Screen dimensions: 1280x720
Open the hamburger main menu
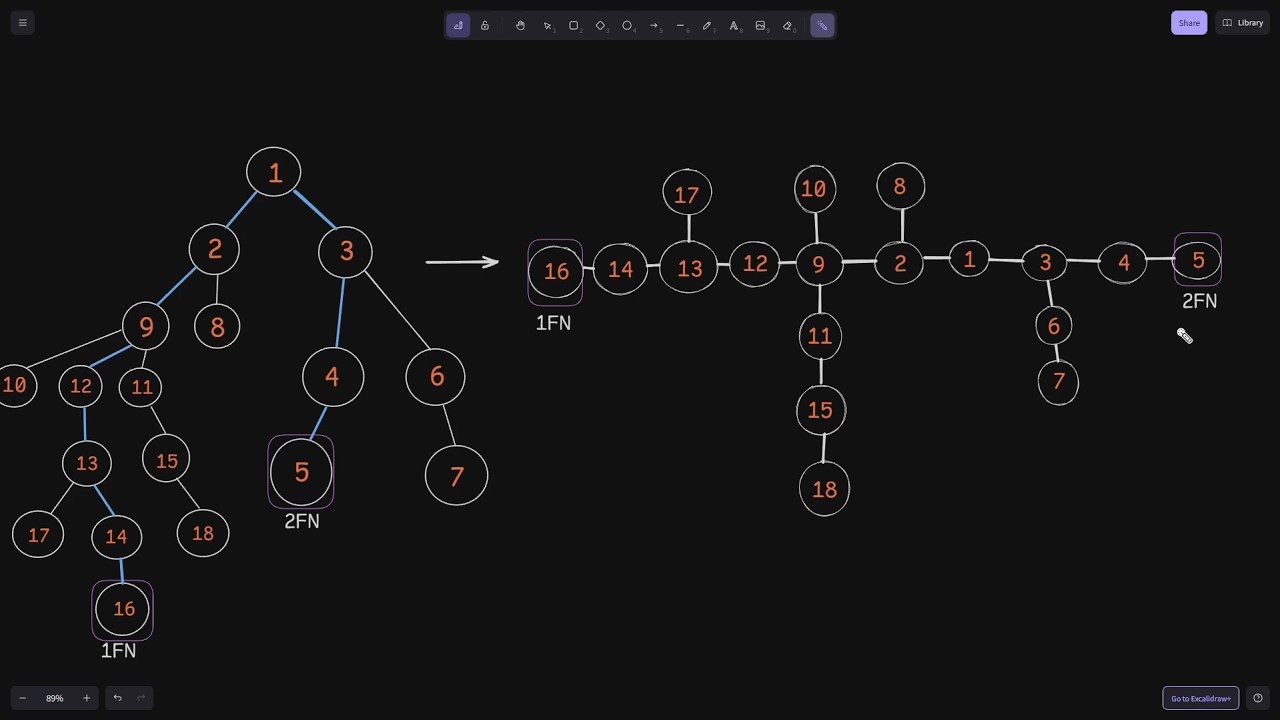22,23
